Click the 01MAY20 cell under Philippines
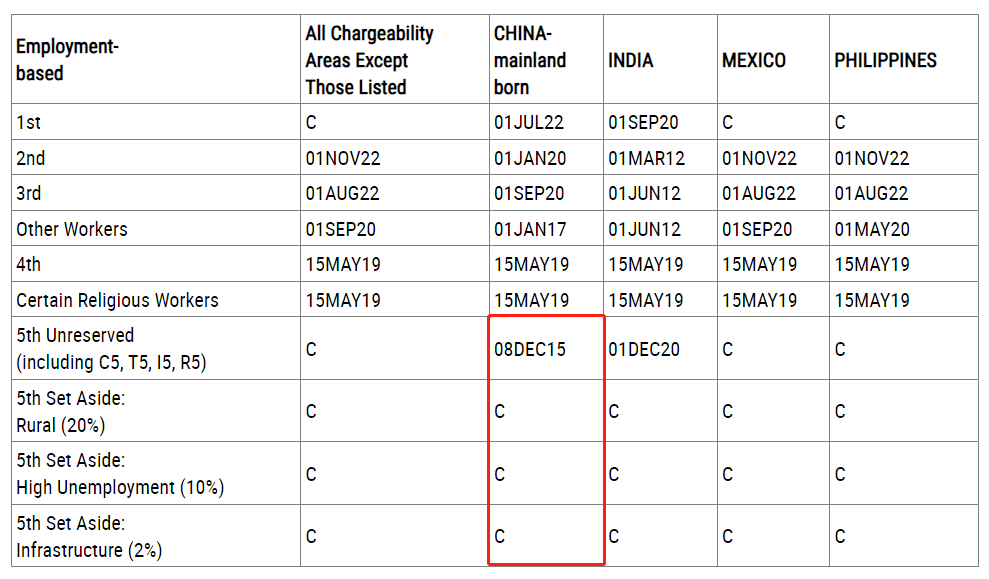Screen dimensions: 989x579 pyautogui.click(x=872, y=230)
